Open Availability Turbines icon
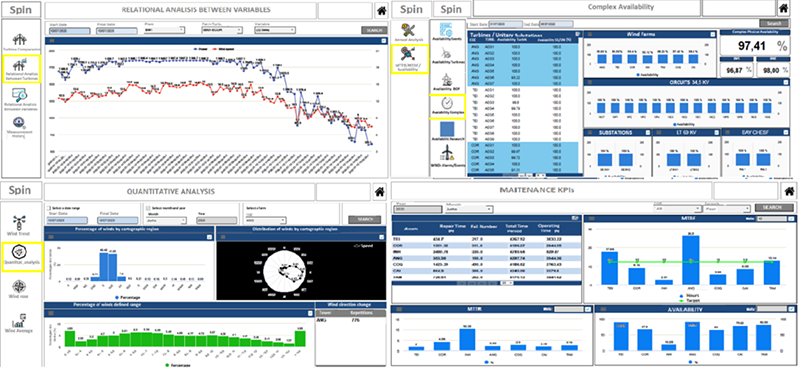The height and width of the screenshot is (368, 800). point(447,52)
